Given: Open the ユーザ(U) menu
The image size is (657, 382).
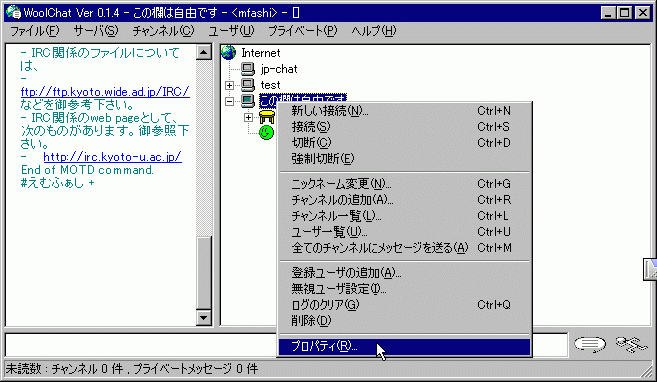Looking at the screenshot, I should [231, 31].
